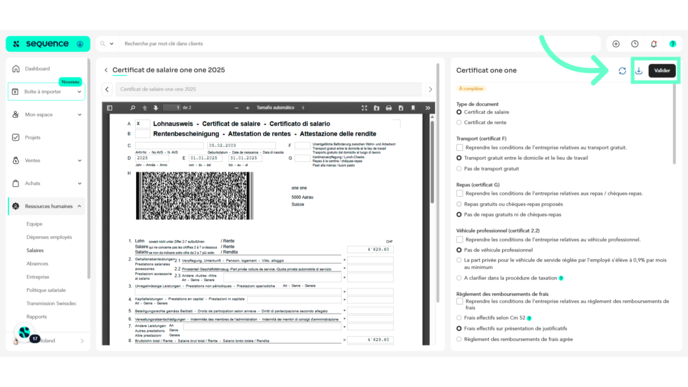Click the Sequence logo
688x387 pixels.
coord(47,44)
